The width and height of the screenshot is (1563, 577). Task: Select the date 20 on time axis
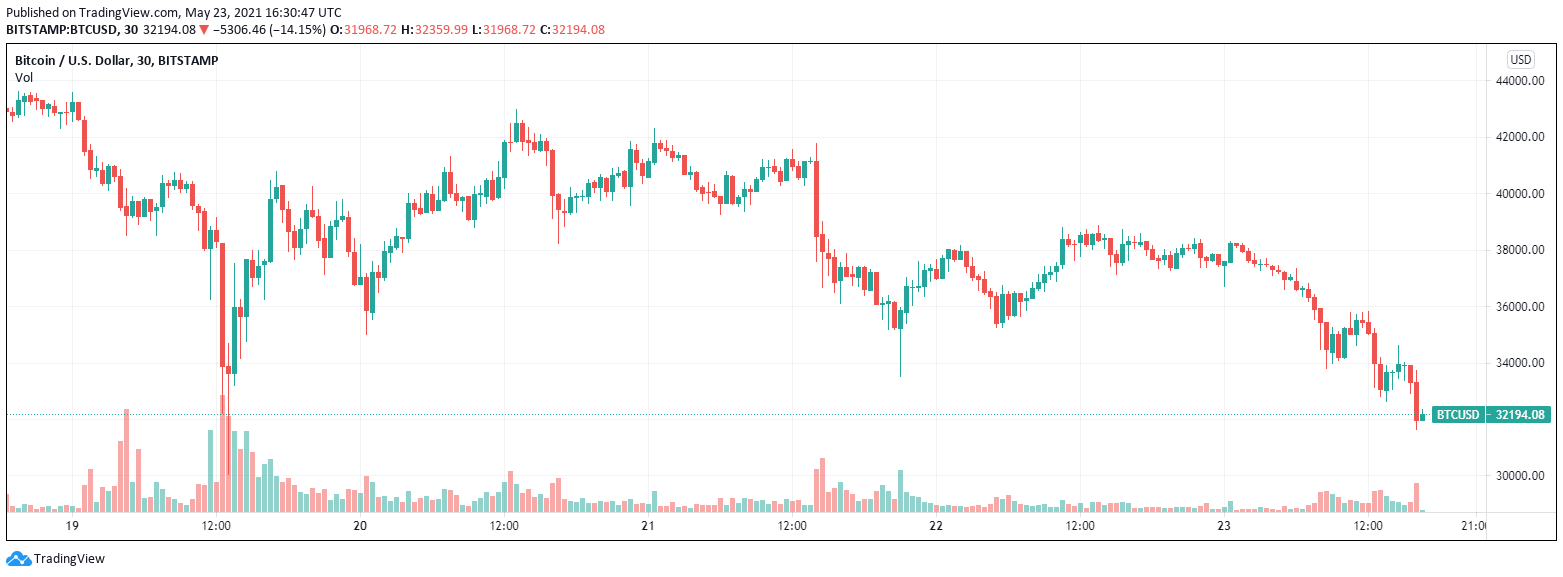(360, 526)
